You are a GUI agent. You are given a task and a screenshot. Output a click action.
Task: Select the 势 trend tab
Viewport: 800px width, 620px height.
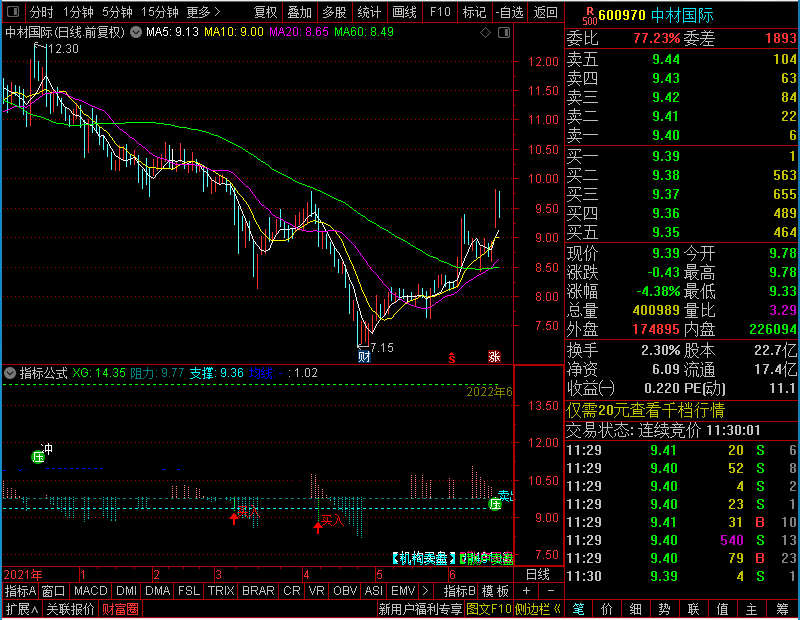[x=664, y=609]
